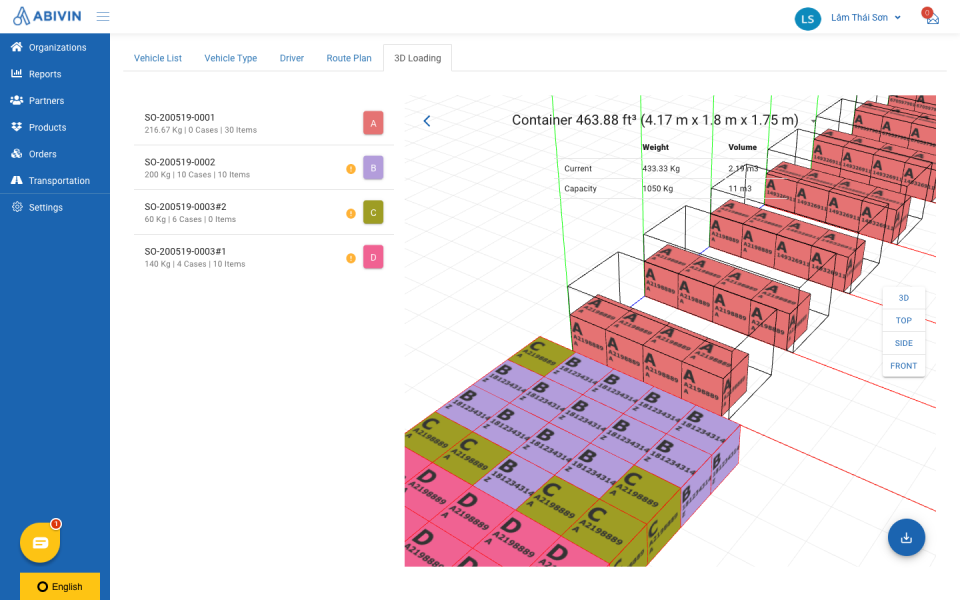960x600 pixels.
Task: Go to Orders in the sidebar
Action: coord(43,154)
